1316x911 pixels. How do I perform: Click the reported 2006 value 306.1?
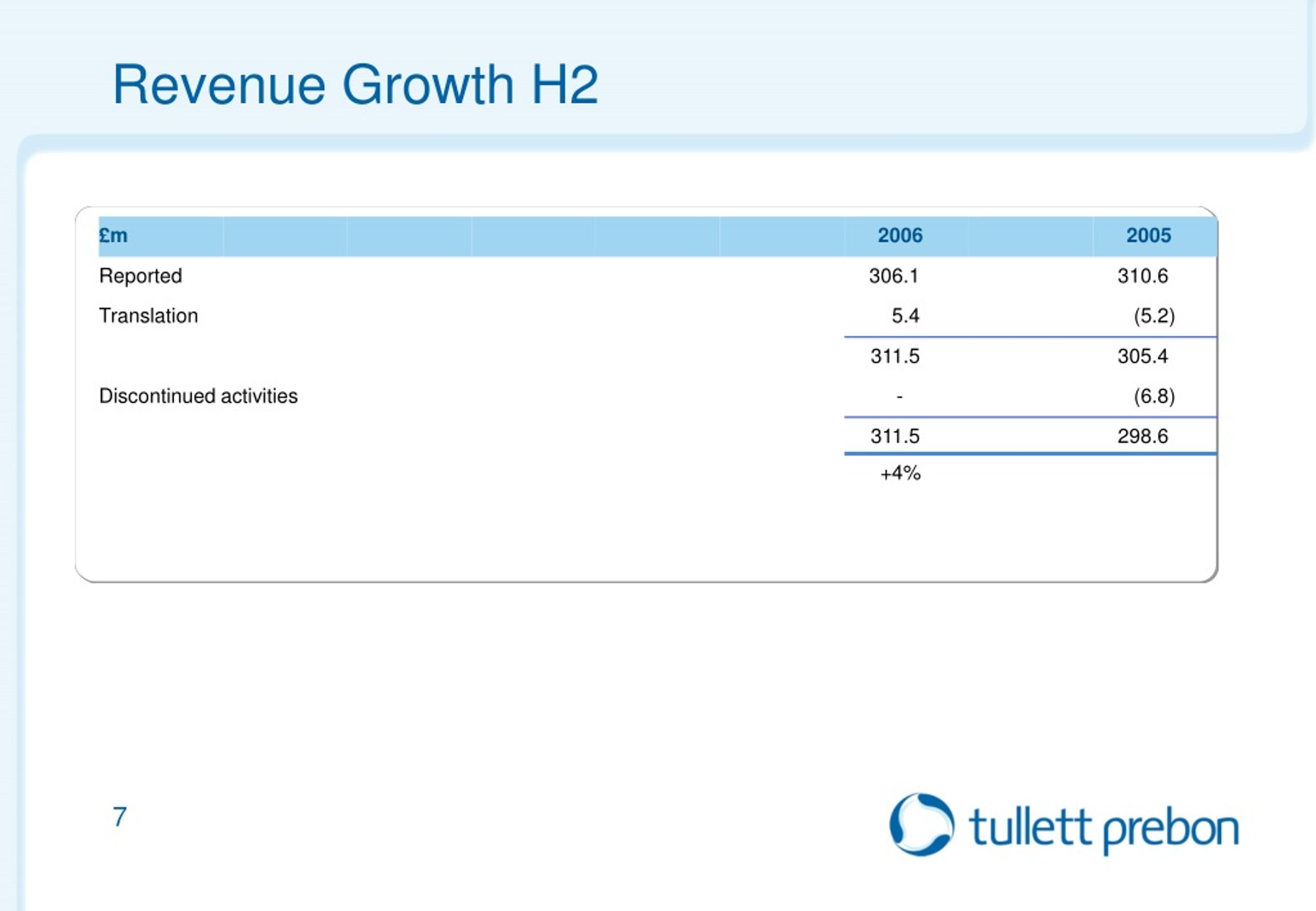click(x=893, y=276)
